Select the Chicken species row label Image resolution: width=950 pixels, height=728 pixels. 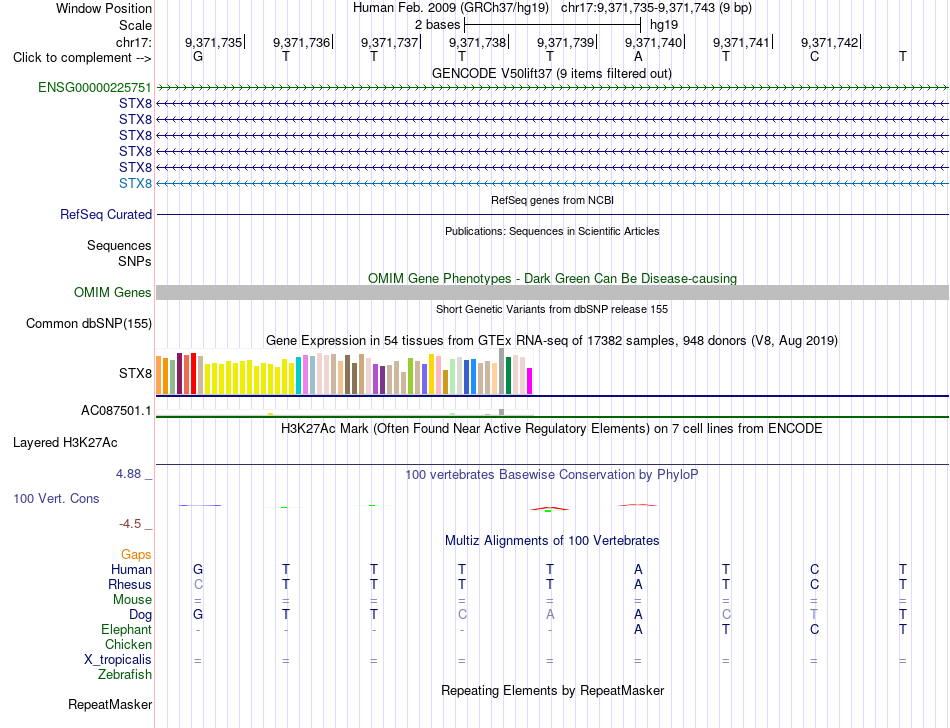(x=128, y=644)
